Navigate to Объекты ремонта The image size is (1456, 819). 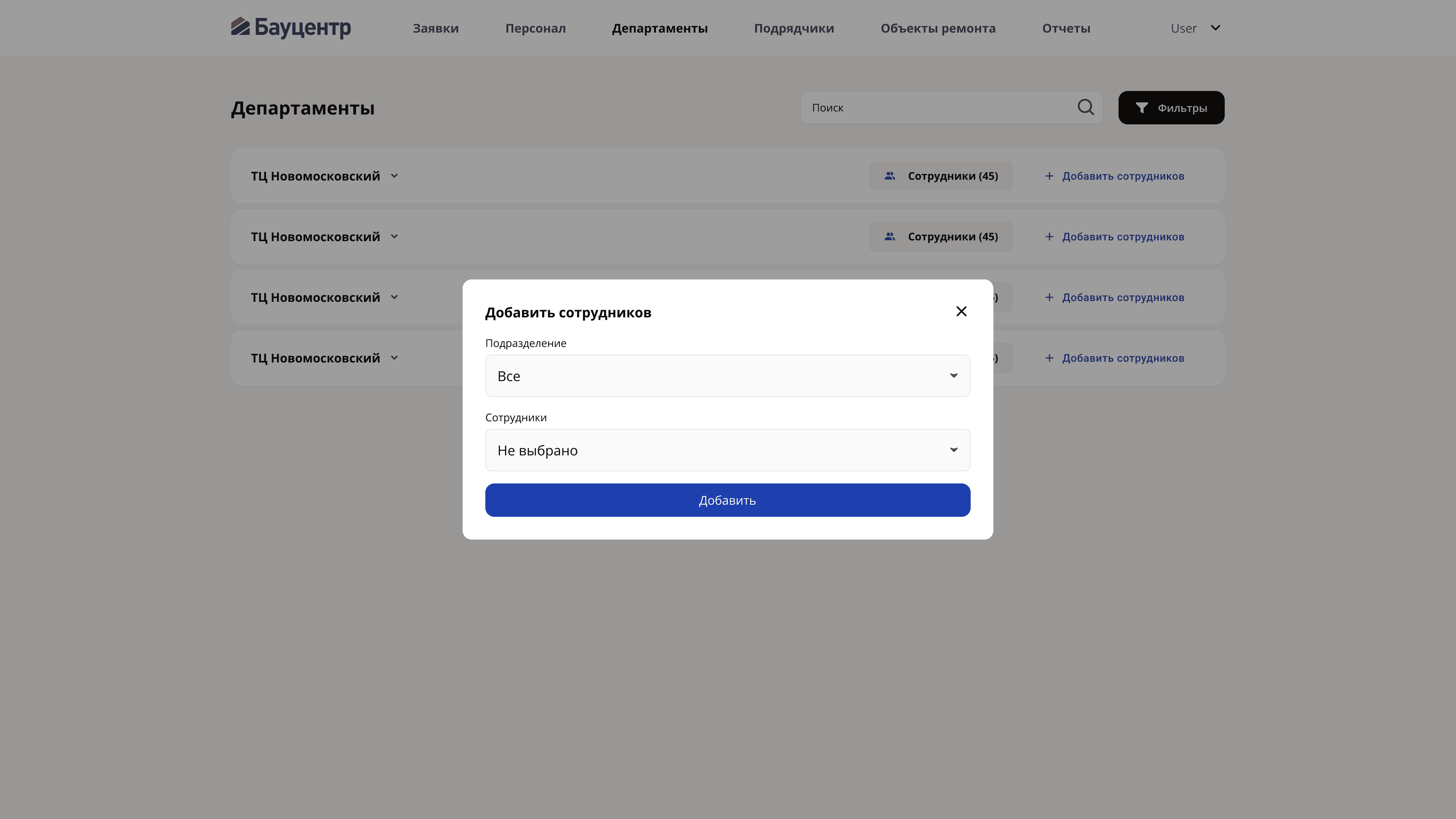[938, 28]
